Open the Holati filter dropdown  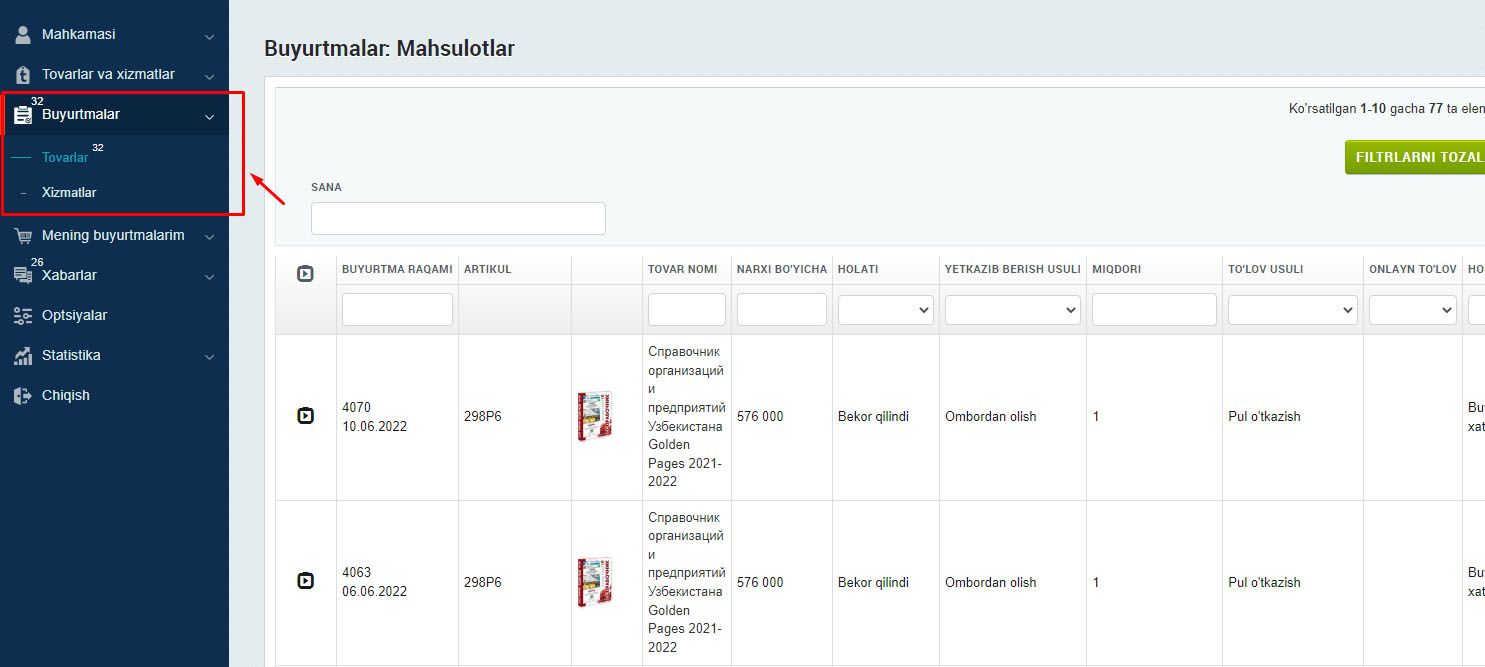point(885,310)
